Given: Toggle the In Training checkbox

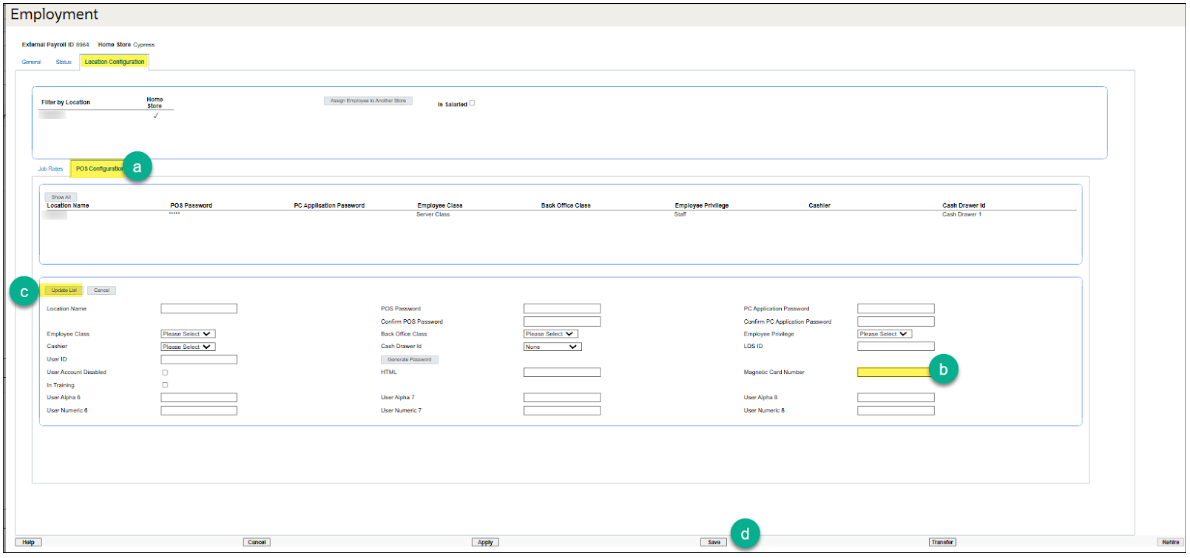Looking at the screenshot, I should coord(165,385).
